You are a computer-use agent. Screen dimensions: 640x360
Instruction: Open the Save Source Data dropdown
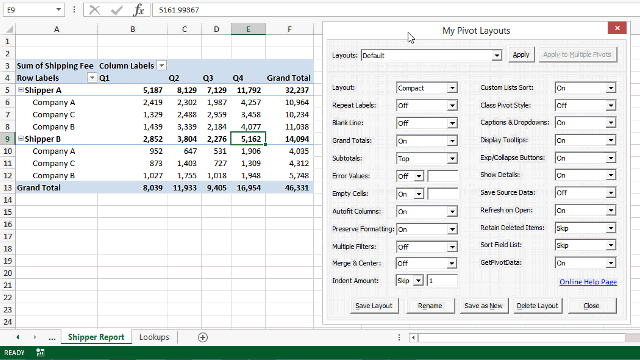click(x=611, y=193)
